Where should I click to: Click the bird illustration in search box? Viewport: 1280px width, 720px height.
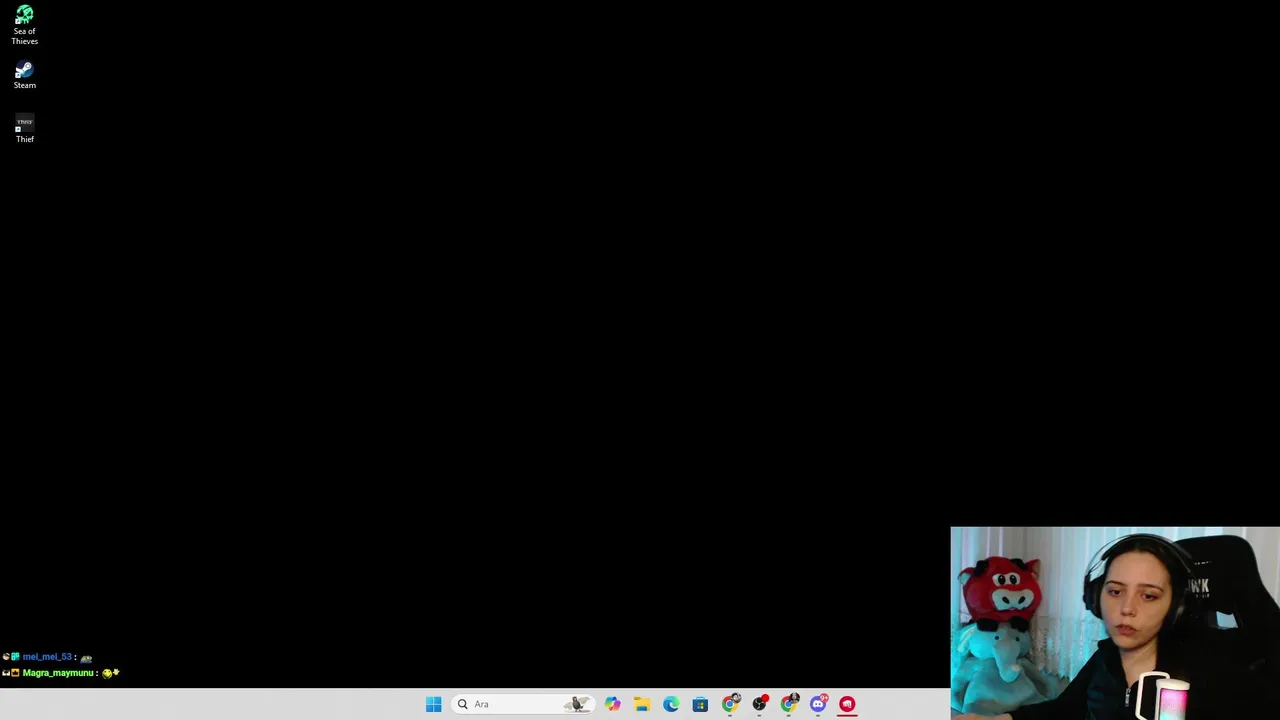(576, 704)
